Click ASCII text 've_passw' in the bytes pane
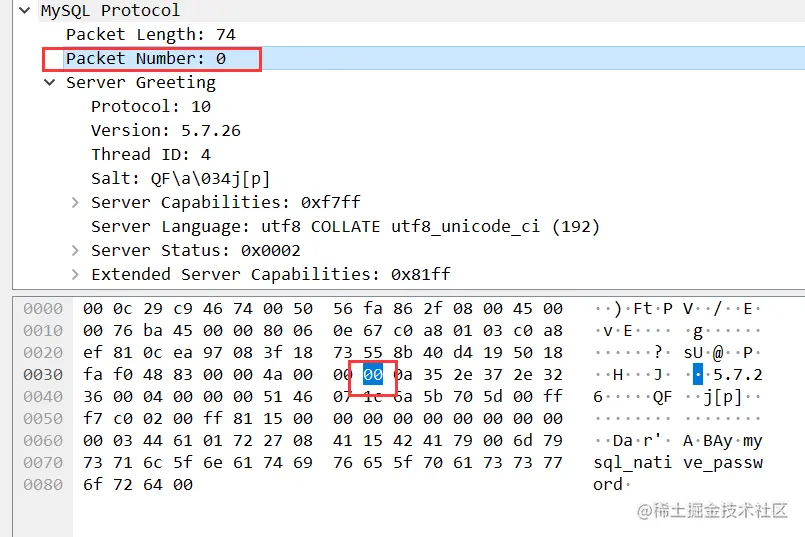Screen dimensions: 805x537 point(723,463)
